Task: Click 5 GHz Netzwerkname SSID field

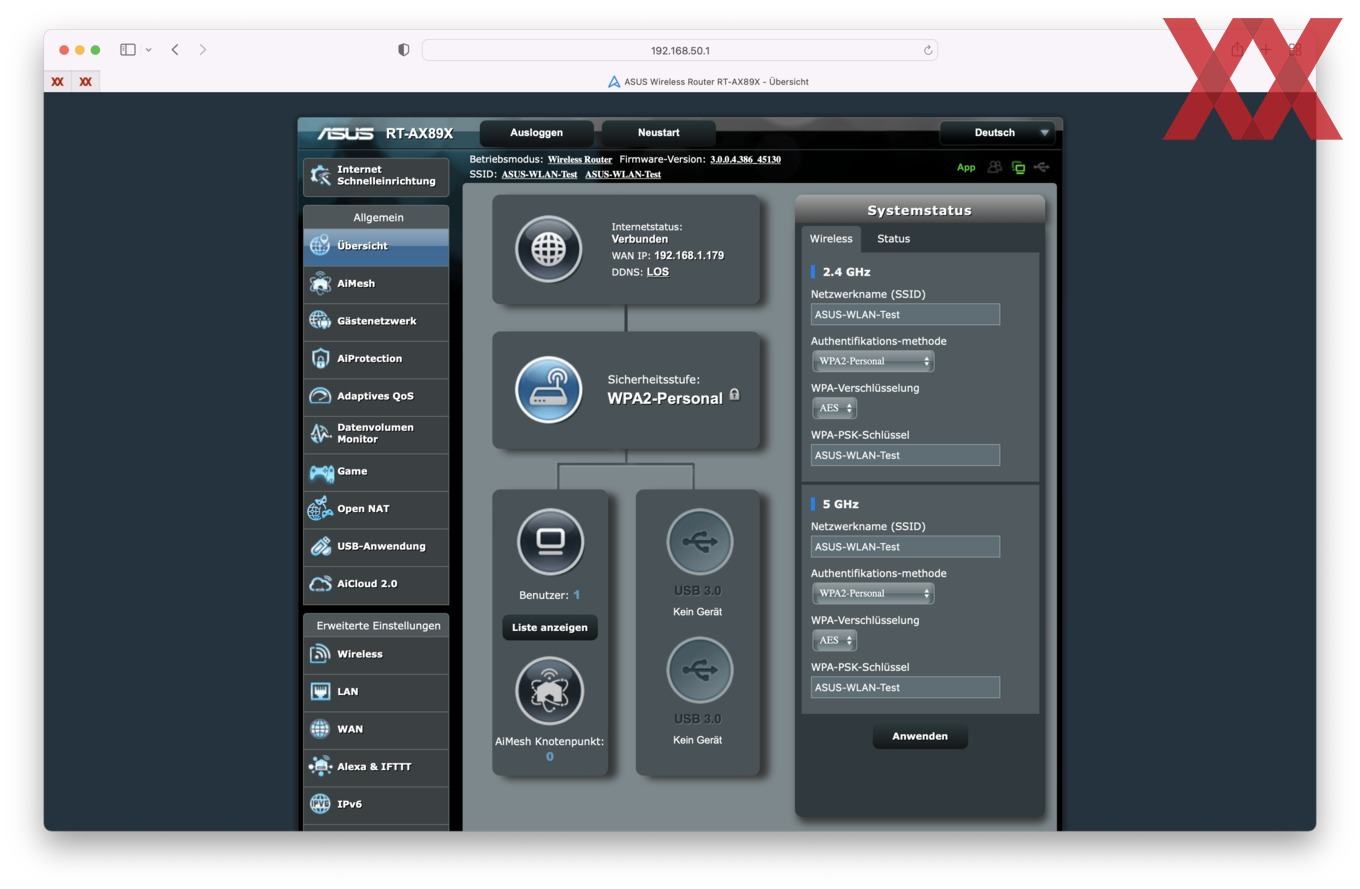Action: click(905, 547)
